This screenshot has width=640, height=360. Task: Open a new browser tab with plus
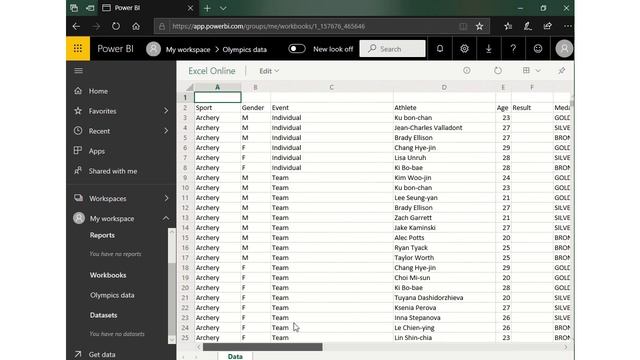pos(207,8)
